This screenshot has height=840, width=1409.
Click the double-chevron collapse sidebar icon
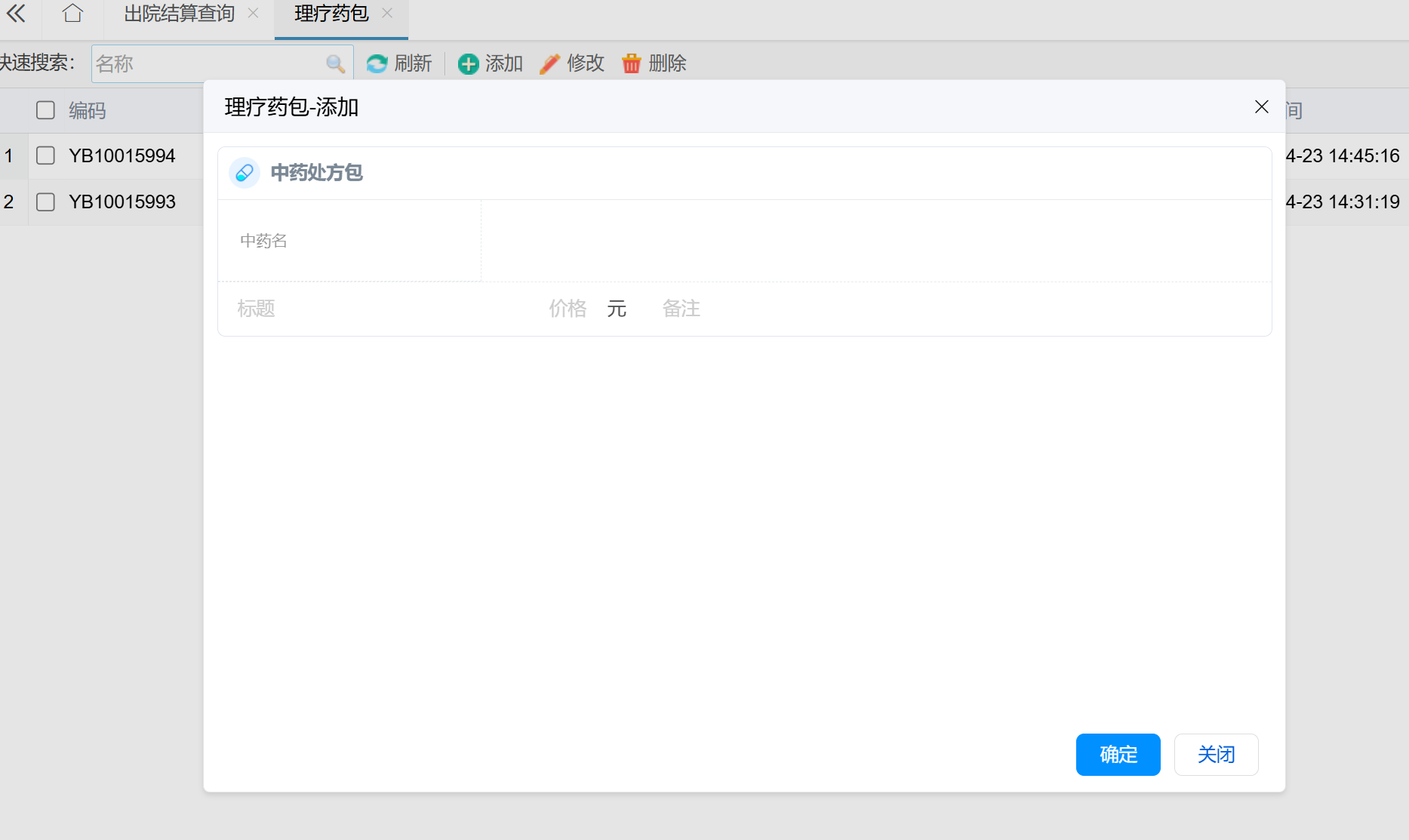[x=16, y=14]
